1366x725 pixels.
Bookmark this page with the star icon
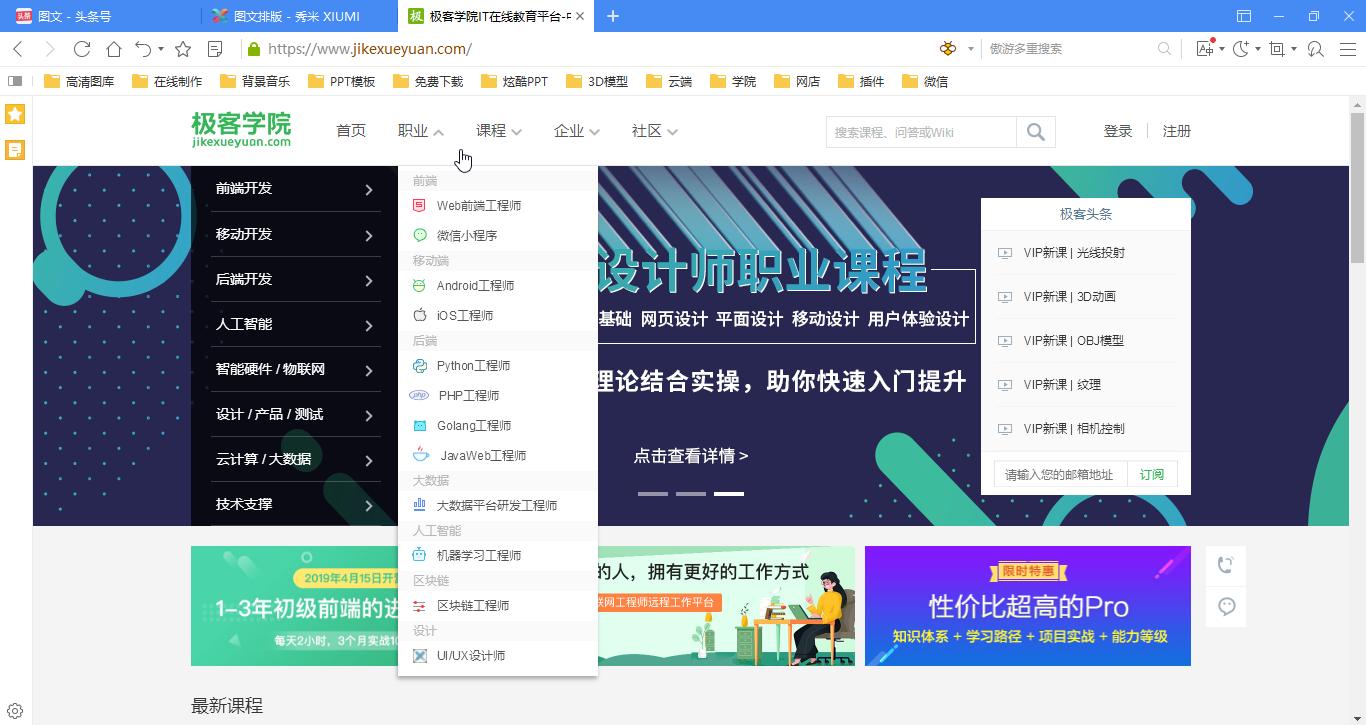pyautogui.click(x=183, y=48)
